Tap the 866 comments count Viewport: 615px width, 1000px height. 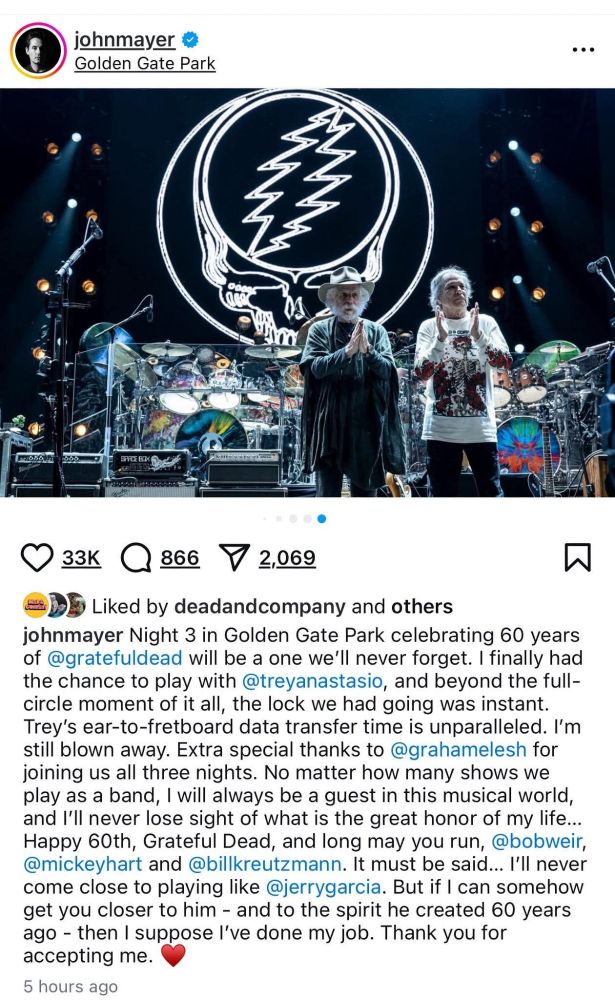(x=179, y=558)
